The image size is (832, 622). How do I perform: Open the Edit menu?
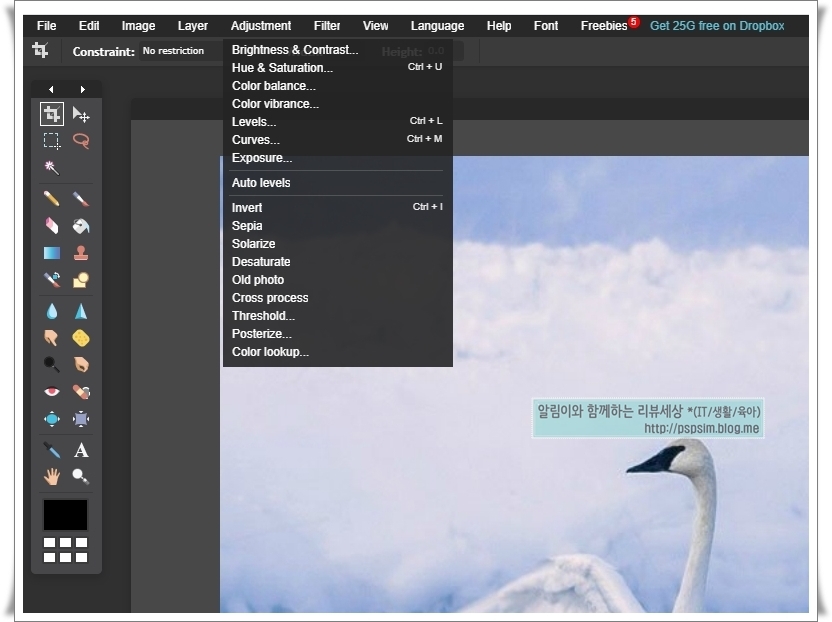tap(89, 25)
